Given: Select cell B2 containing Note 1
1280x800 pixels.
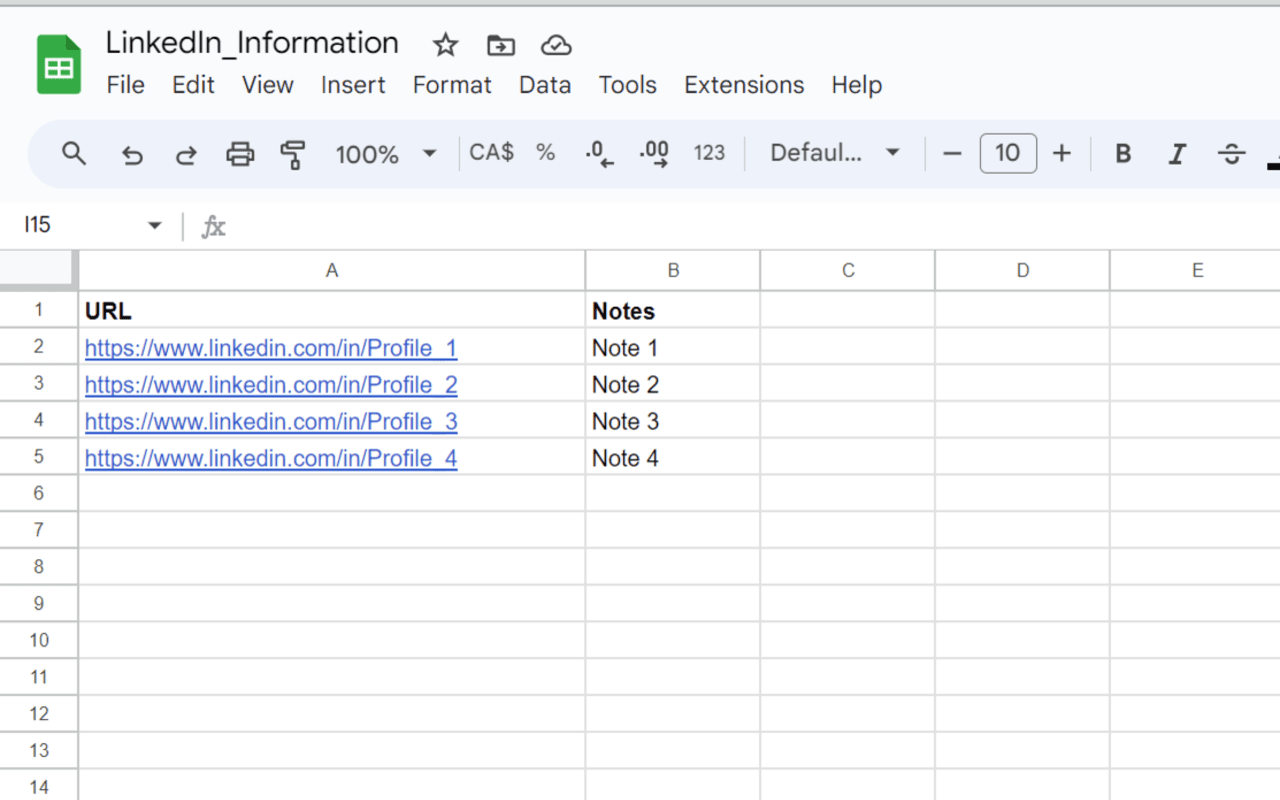Looking at the screenshot, I should pos(672,348).
